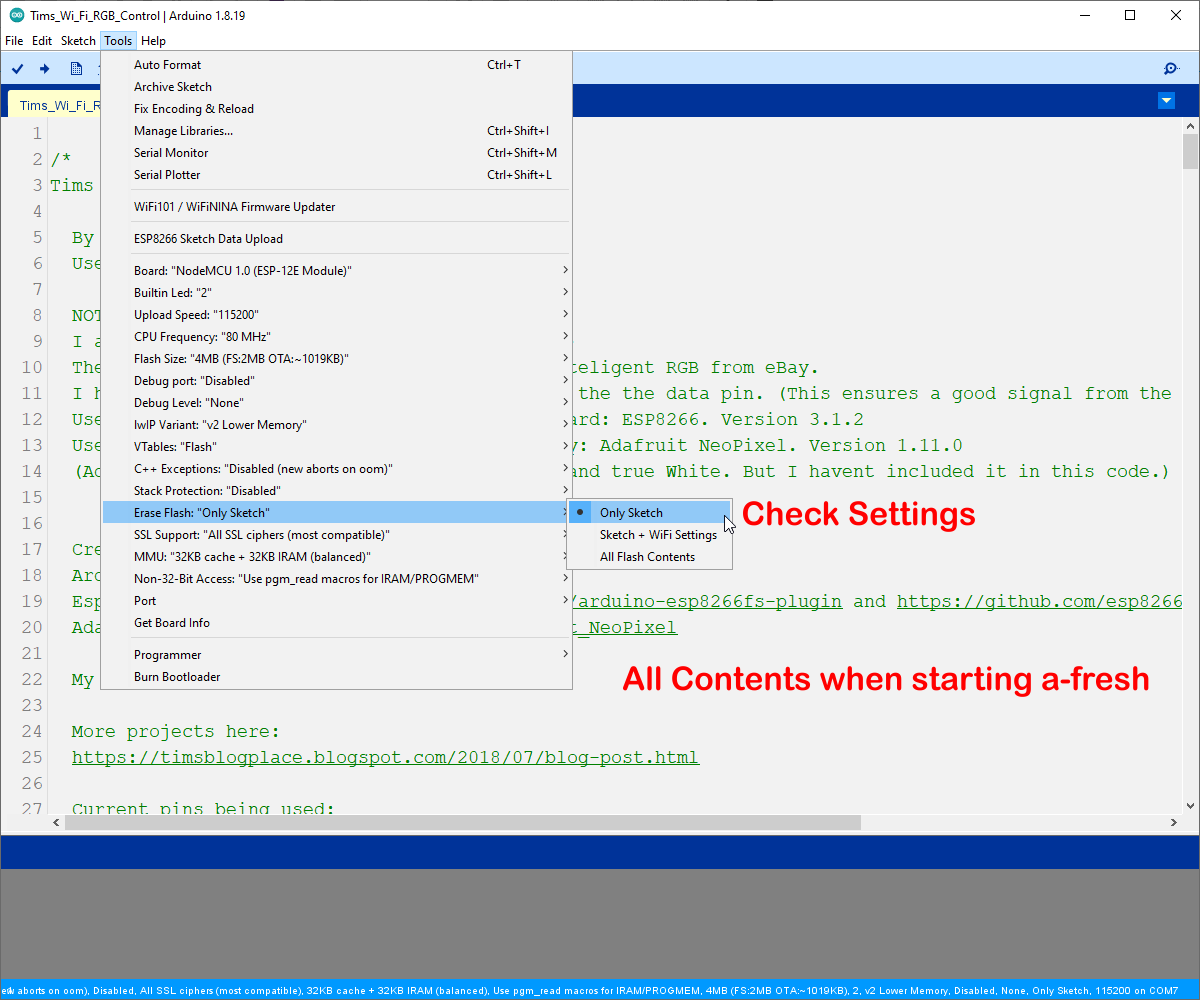The width and height of the screenshot is (1200, 1000).
Task: Open the _NeoPixel link on line 20
Action: coord(625,627)
